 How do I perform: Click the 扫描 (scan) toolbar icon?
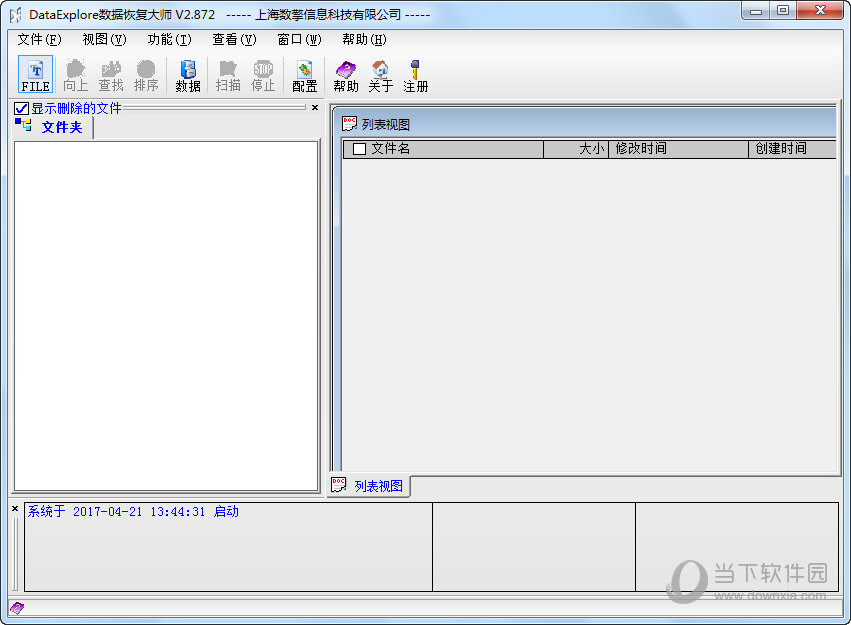coord(227,74)
